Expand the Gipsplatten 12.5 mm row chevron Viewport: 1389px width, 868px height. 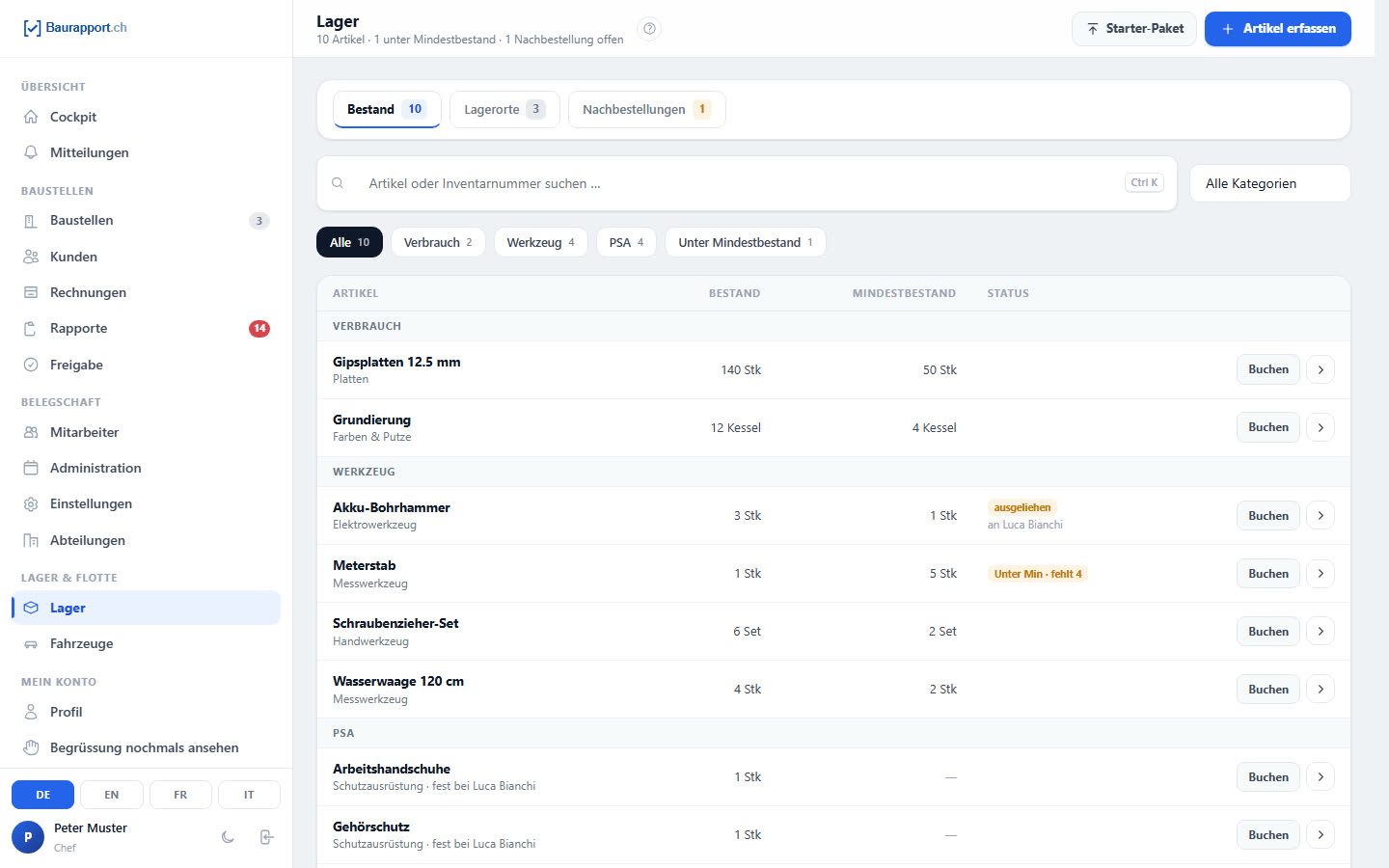tap(1321, 369)
